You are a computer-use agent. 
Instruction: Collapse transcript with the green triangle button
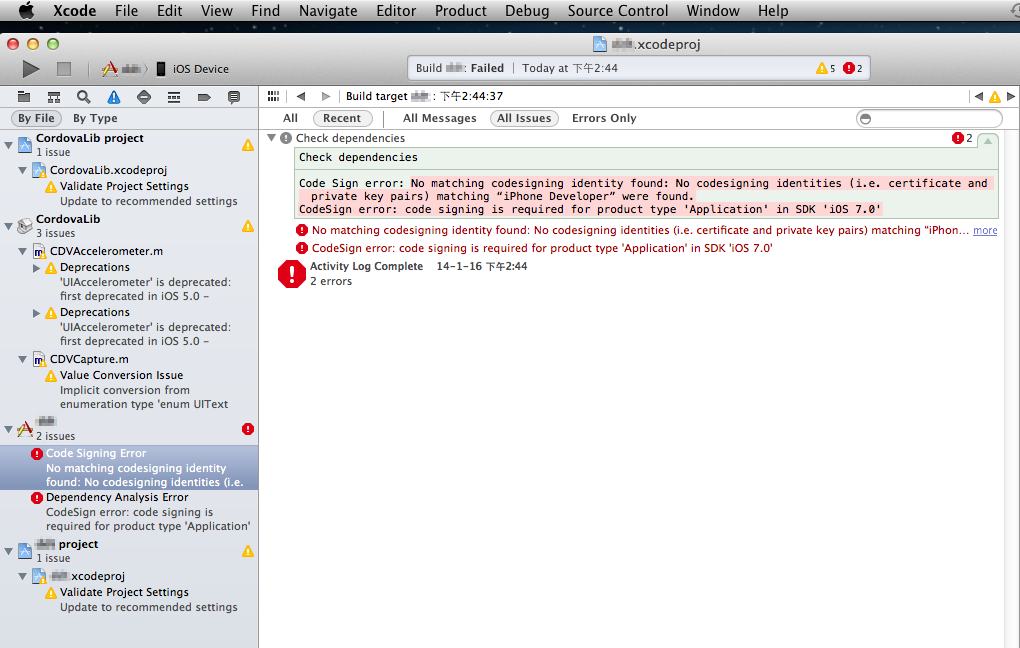coord(988,141)
